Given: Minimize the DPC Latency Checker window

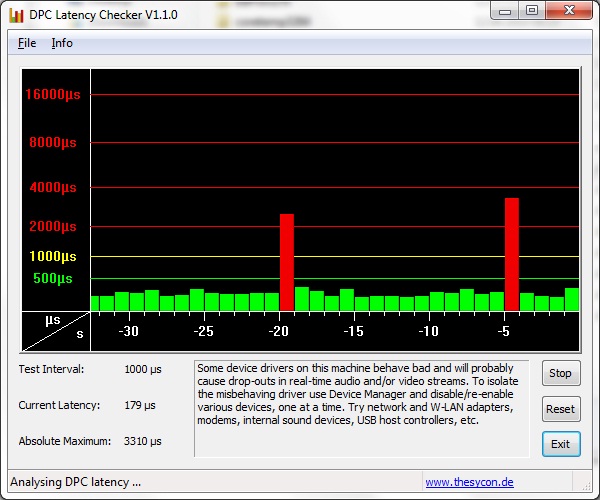Looking at the screenshot, I should (x=505, y=11).
